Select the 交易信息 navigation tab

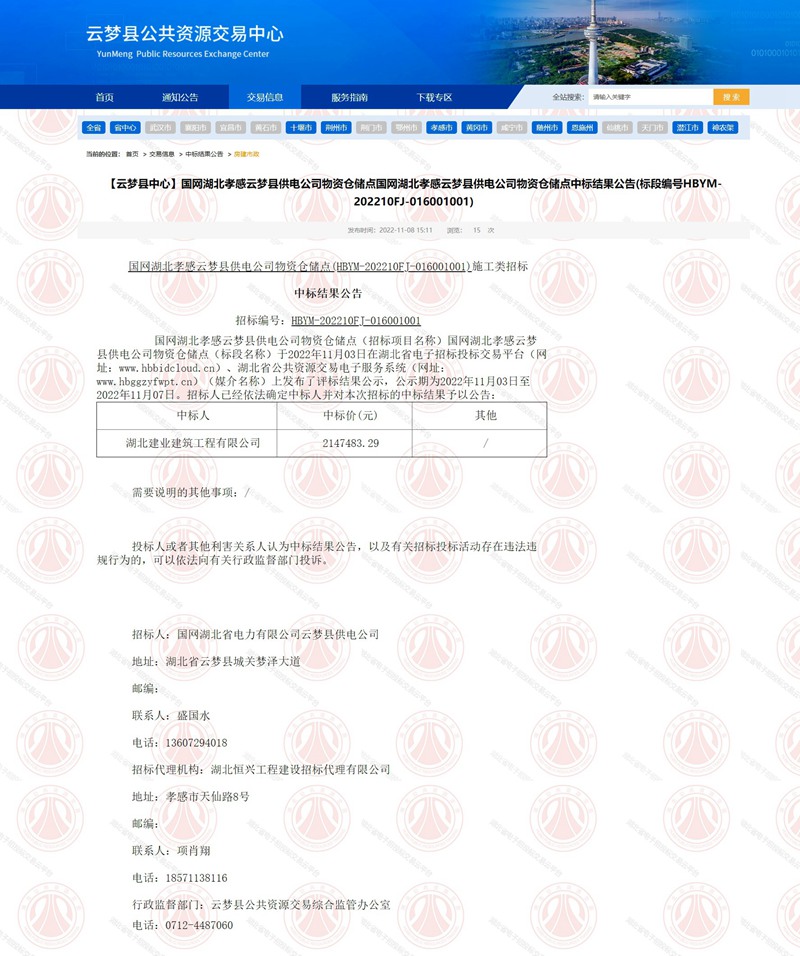pyautogui.click(x=265, y=97)
